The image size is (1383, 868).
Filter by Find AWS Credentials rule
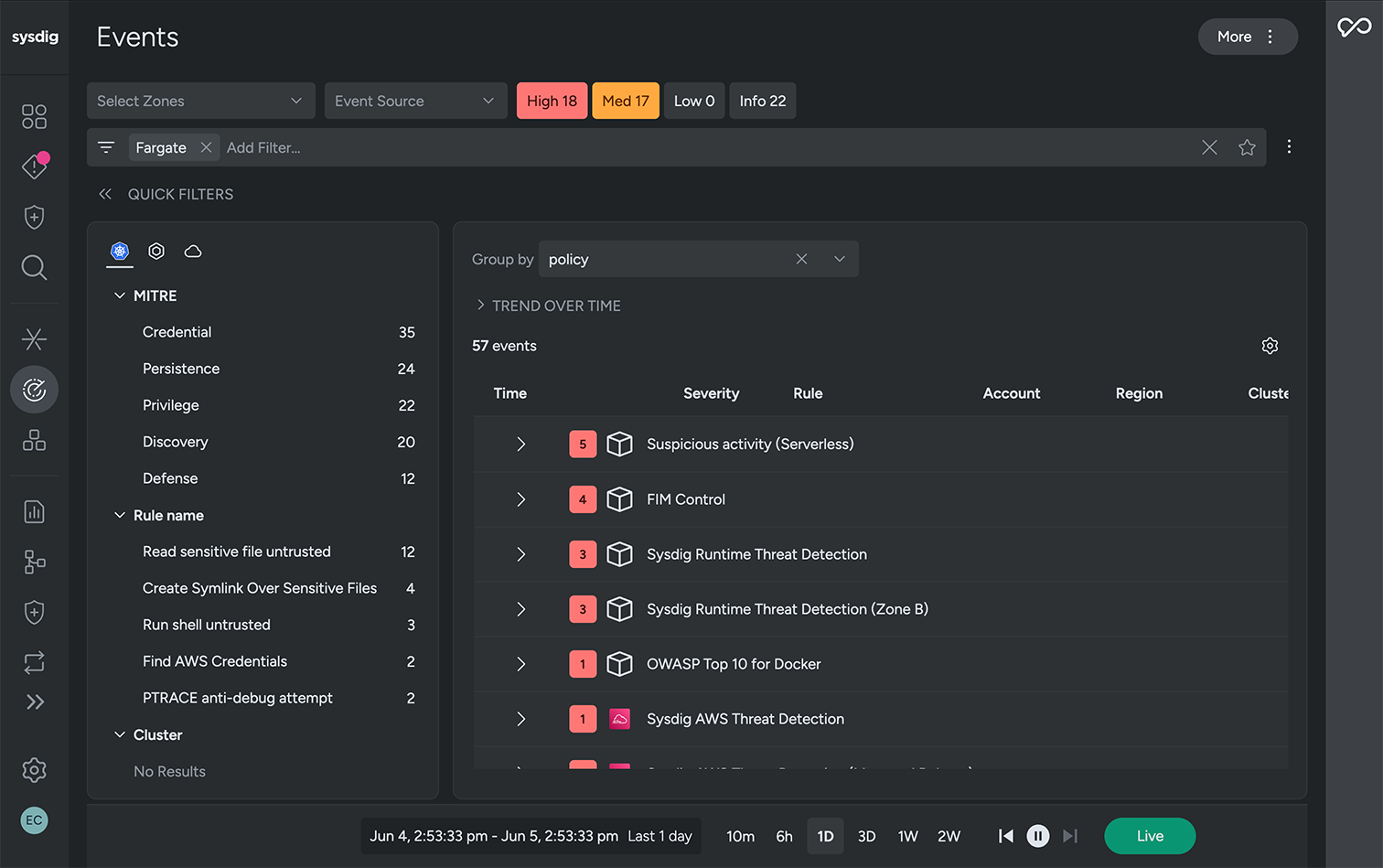[x=279, y=661]
